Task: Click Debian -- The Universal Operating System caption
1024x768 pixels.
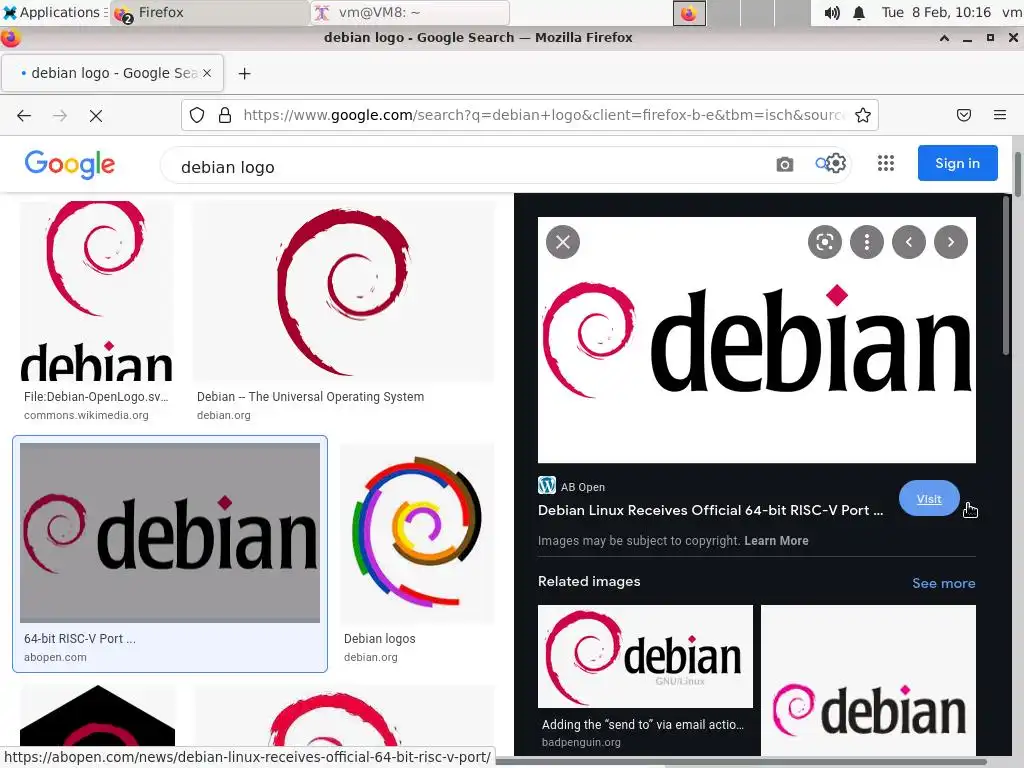Action: 310,396
